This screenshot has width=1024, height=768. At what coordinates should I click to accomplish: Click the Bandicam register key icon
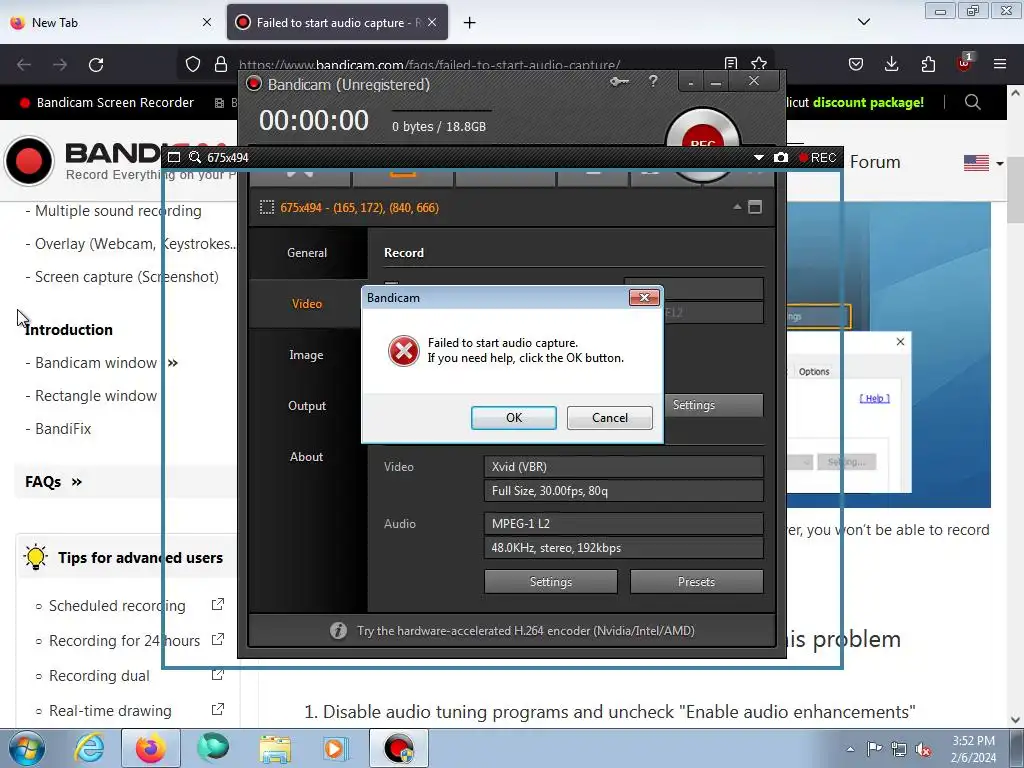(x=619, y=82)
